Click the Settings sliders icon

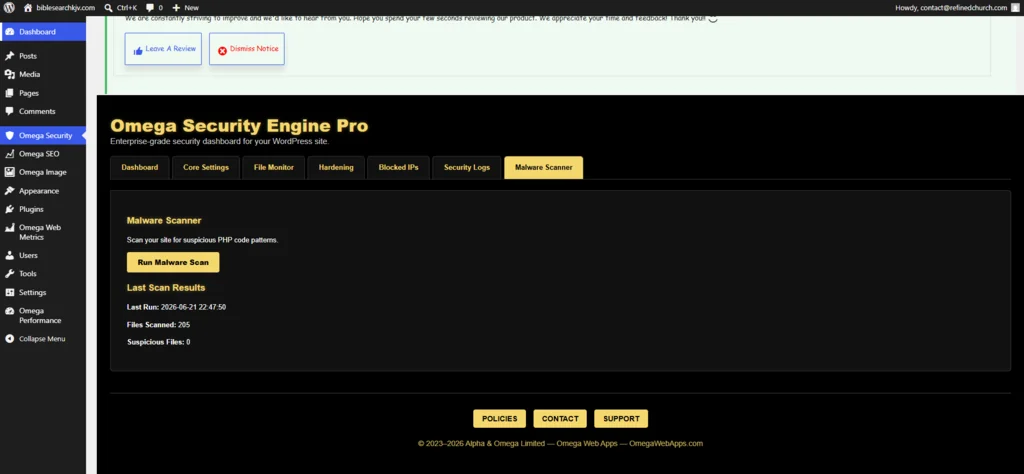pyautogui.click(x=9, y=292)
